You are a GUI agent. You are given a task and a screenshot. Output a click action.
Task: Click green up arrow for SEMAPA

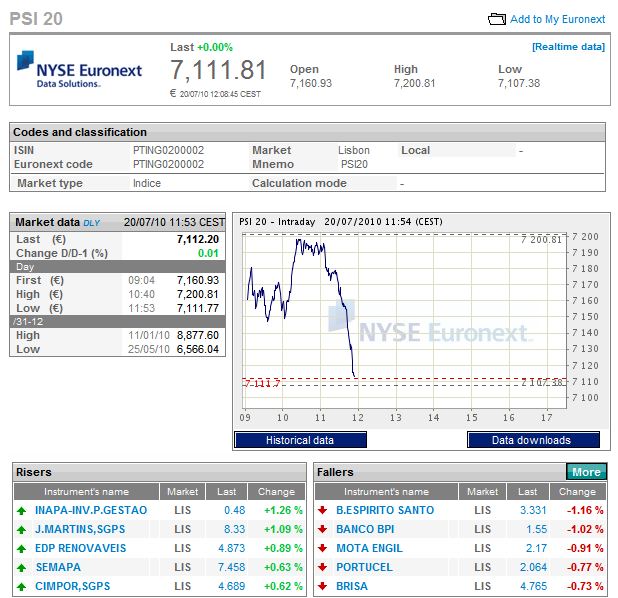click(x=22, y=567)
